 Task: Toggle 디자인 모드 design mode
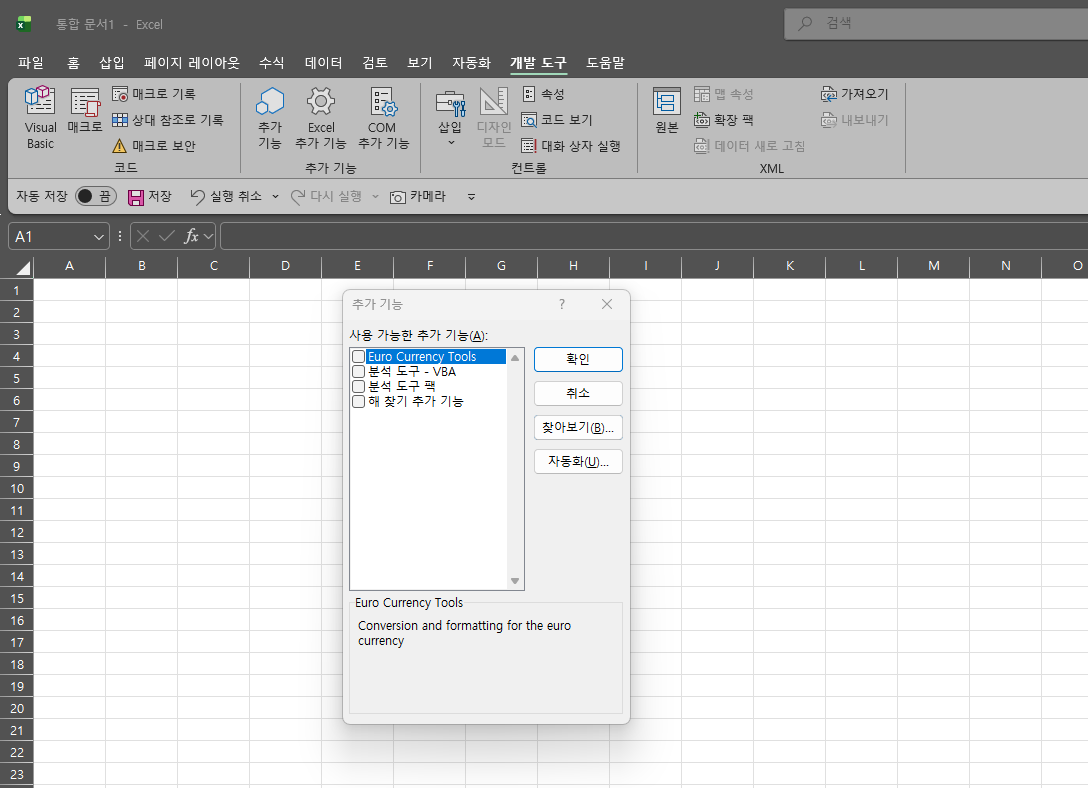click(494, 118)
